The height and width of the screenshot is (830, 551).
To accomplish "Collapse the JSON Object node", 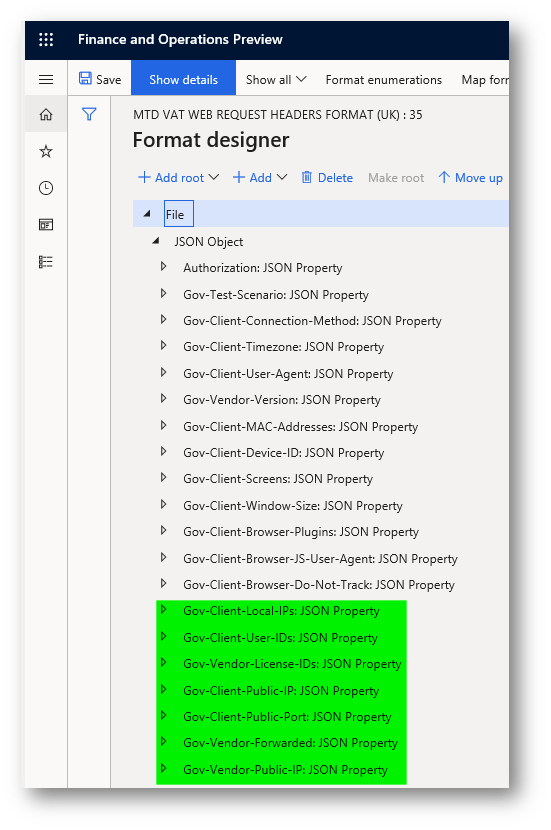I will point(156,241).
